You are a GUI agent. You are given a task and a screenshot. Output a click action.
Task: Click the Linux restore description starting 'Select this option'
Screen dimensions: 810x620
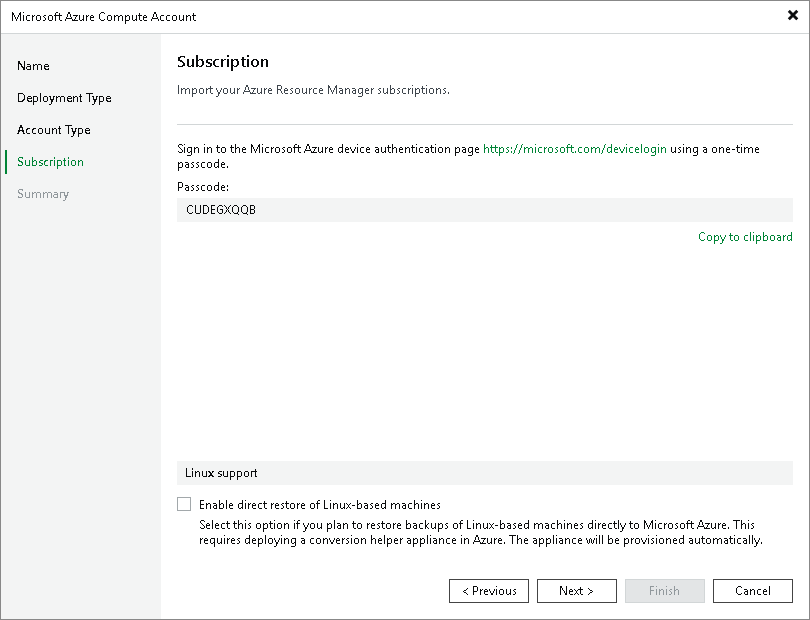(x=481, y=532)
